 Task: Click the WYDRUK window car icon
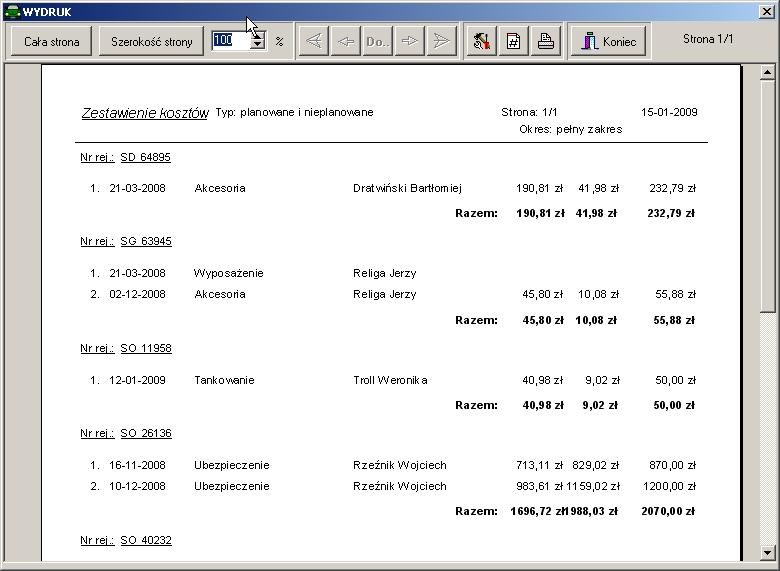[x=11, y=11]
